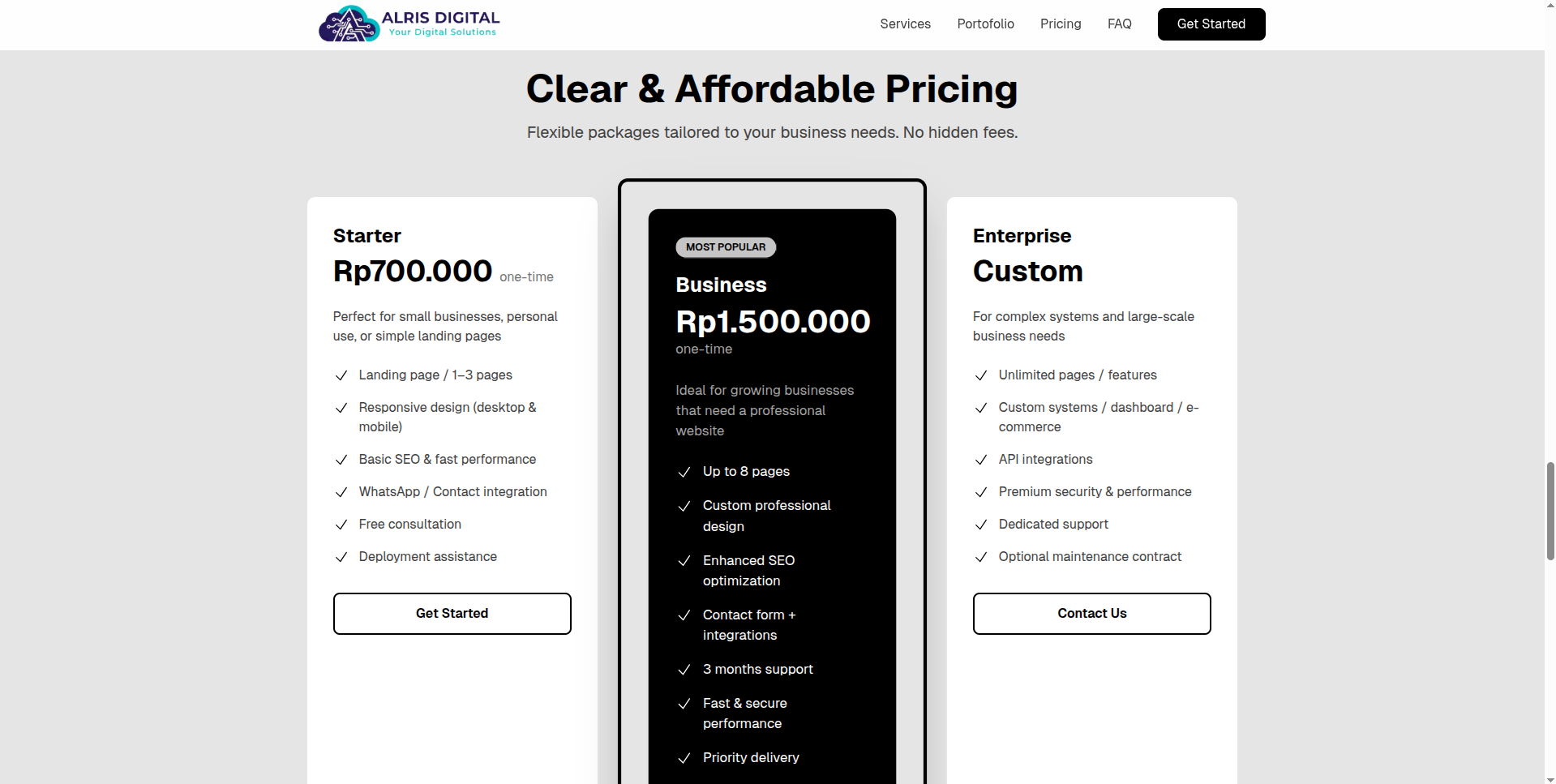
Task: Click the scrollbar down arrow
Action: pyautogui.click(x=1550, y=779)
